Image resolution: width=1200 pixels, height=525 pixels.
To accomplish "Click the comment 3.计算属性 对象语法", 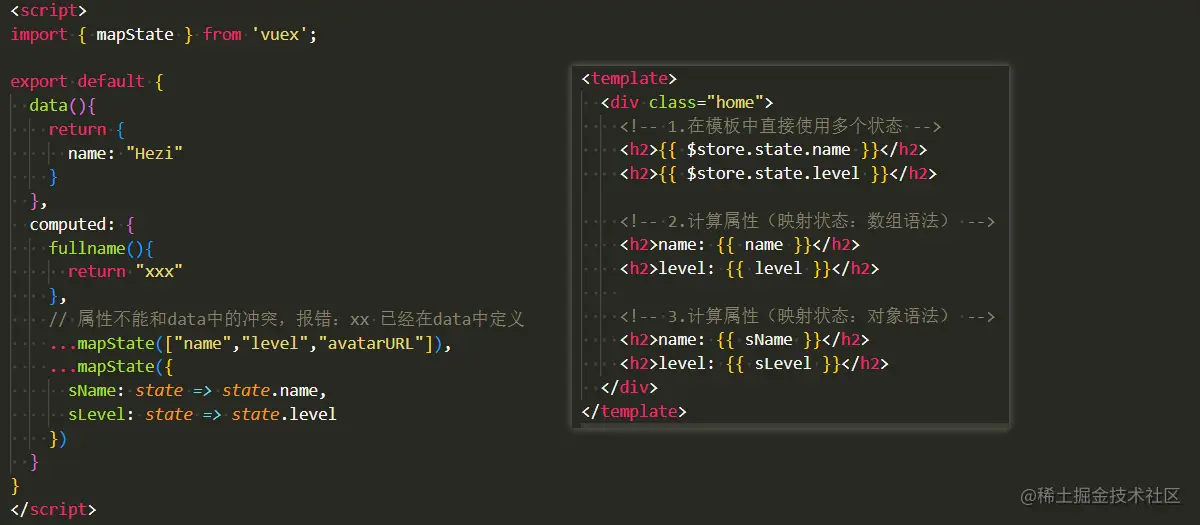I will click(808, 316).
